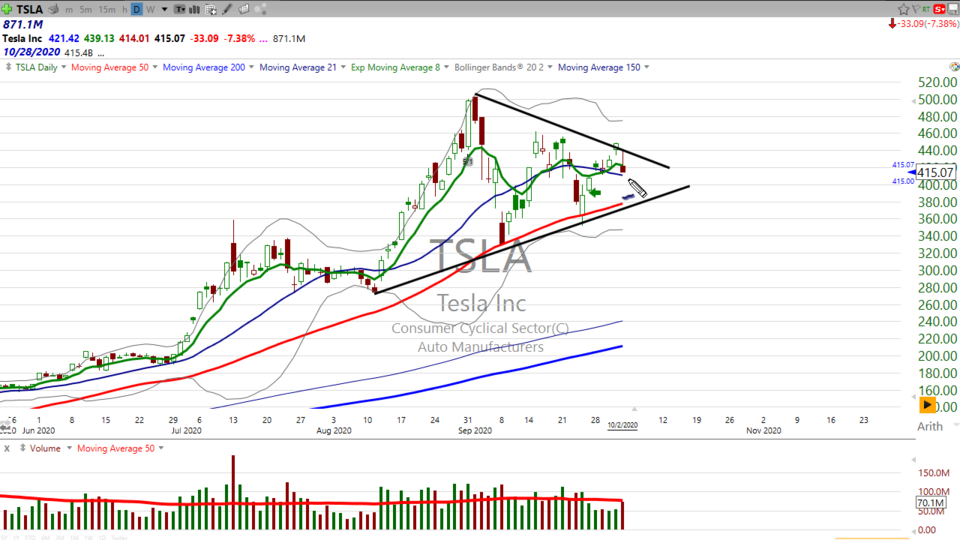Select the Daily (D) timeframe
Screen dimensions: 960x540
137,9
